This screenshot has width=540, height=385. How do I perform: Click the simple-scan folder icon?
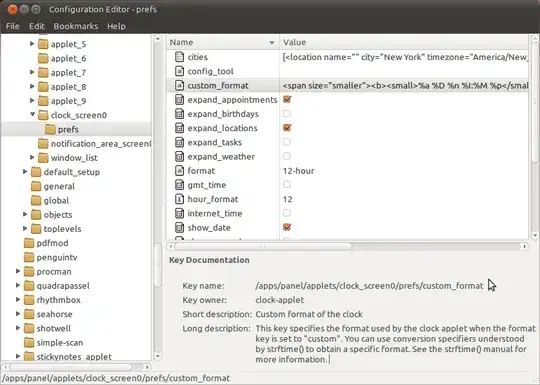point(29,343)
